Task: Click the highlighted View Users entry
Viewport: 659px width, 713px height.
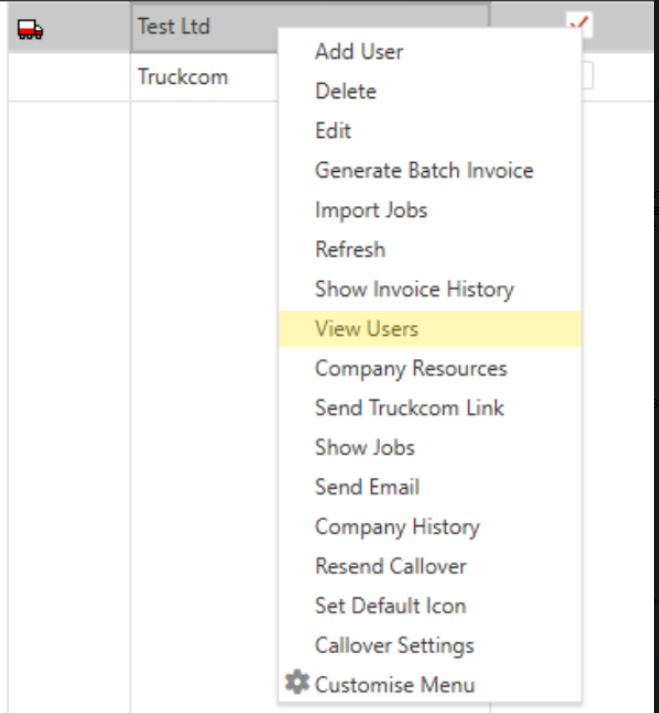Action: pyautogui.click(x=366, y=328)
